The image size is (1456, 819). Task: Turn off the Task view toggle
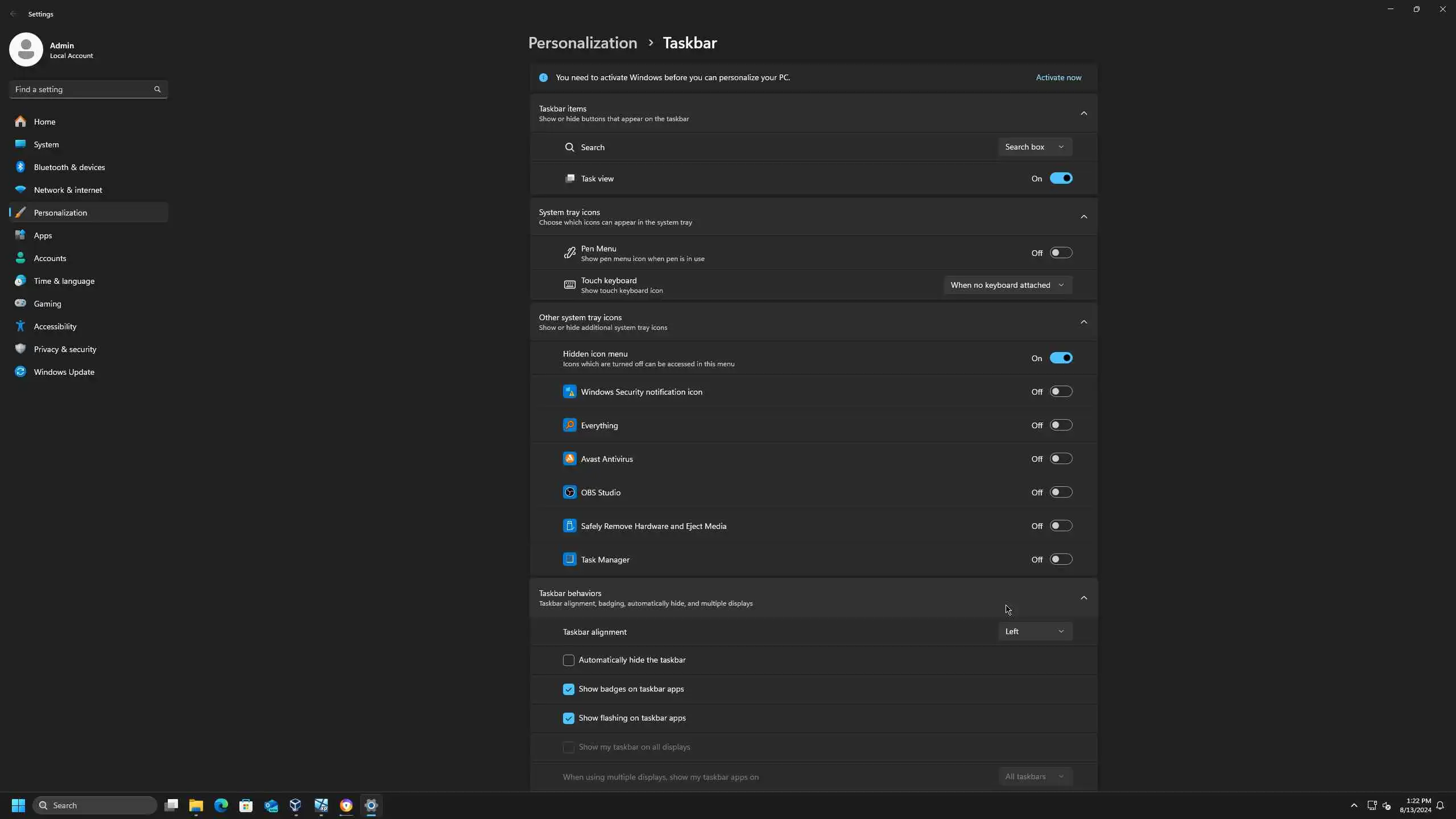1061,179
